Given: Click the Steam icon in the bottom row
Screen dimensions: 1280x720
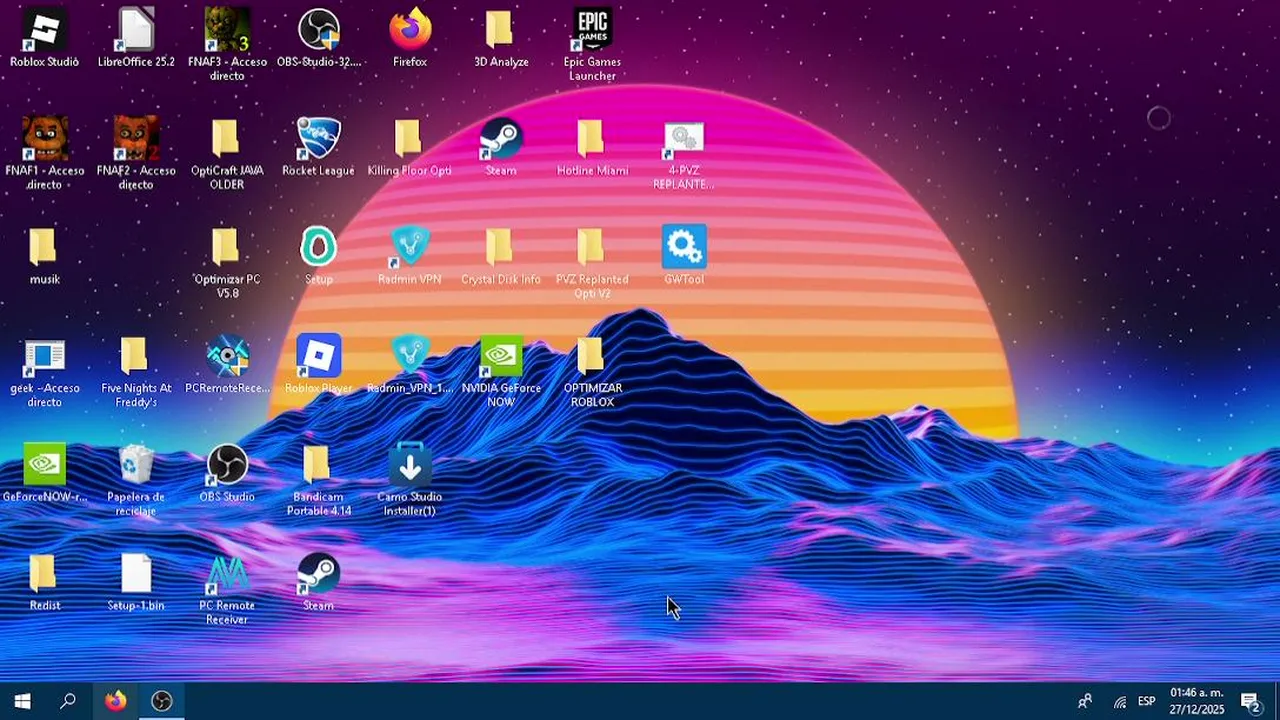Looking at the screenshot, I should point(319,576).
